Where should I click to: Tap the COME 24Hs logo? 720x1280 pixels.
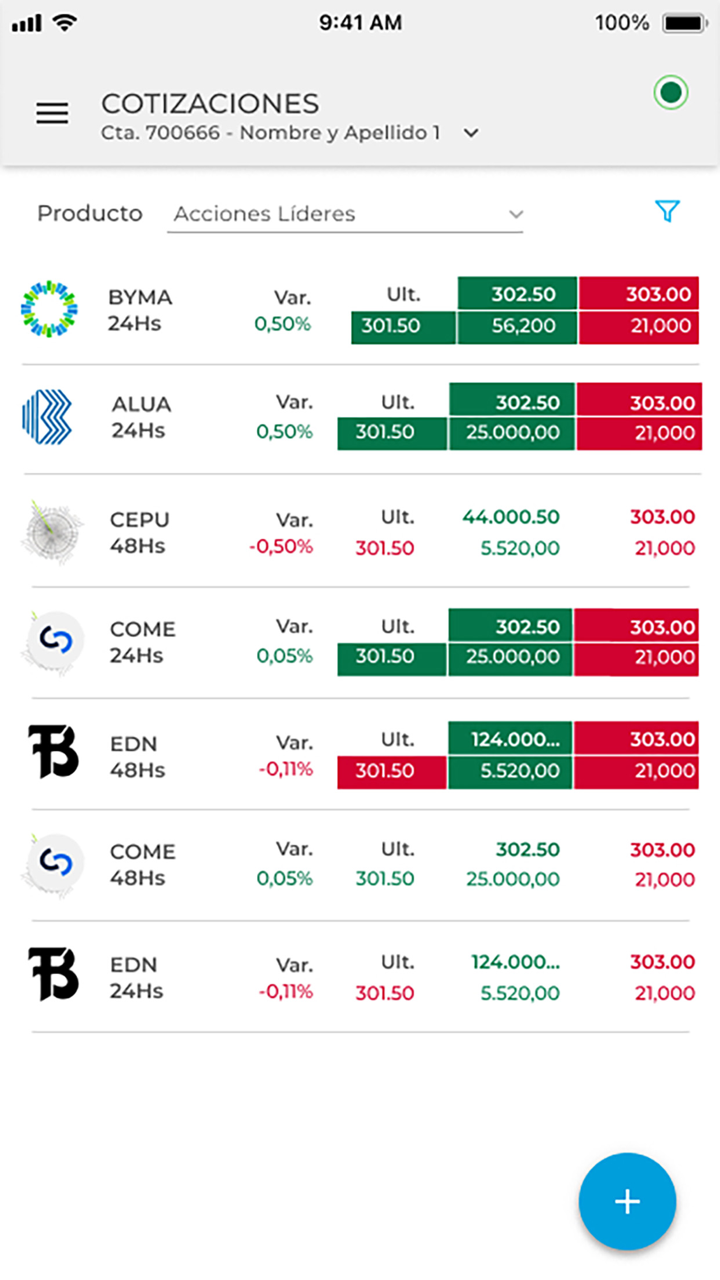(x=52, y=642)
